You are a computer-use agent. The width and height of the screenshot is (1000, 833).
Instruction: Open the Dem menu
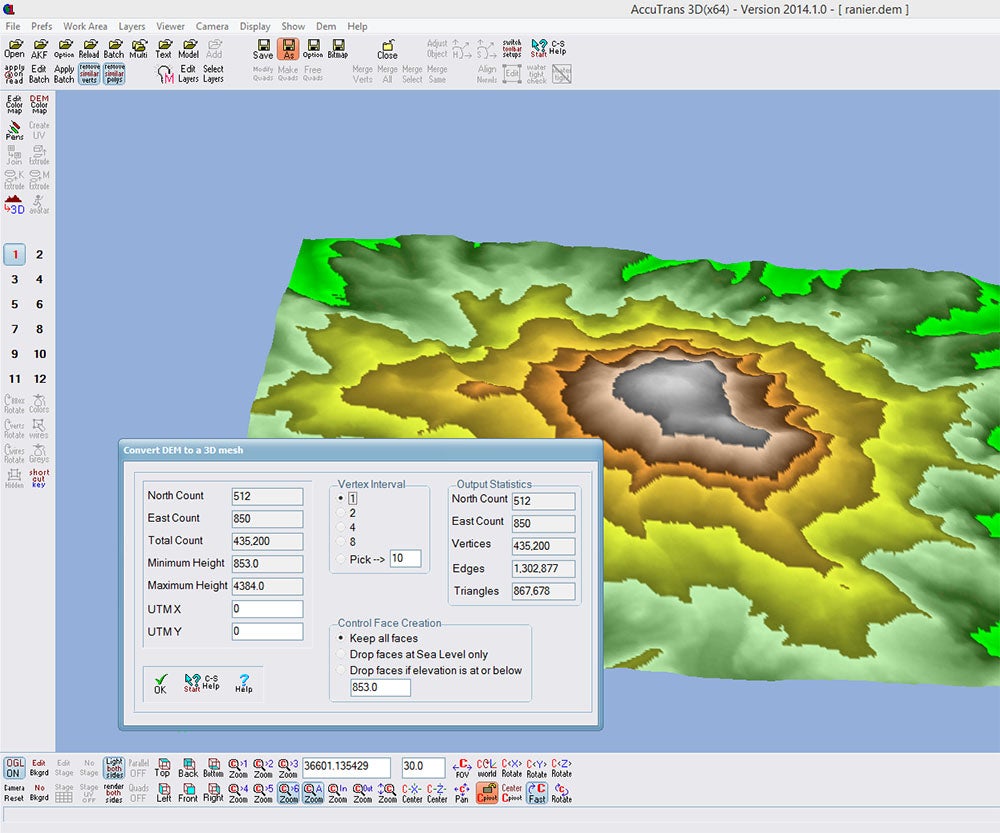pos(326,26)
